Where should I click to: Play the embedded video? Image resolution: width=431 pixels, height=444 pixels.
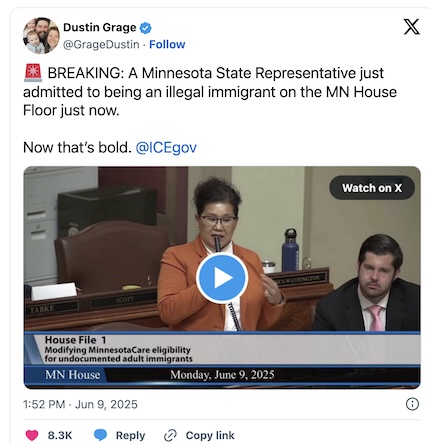222,278
